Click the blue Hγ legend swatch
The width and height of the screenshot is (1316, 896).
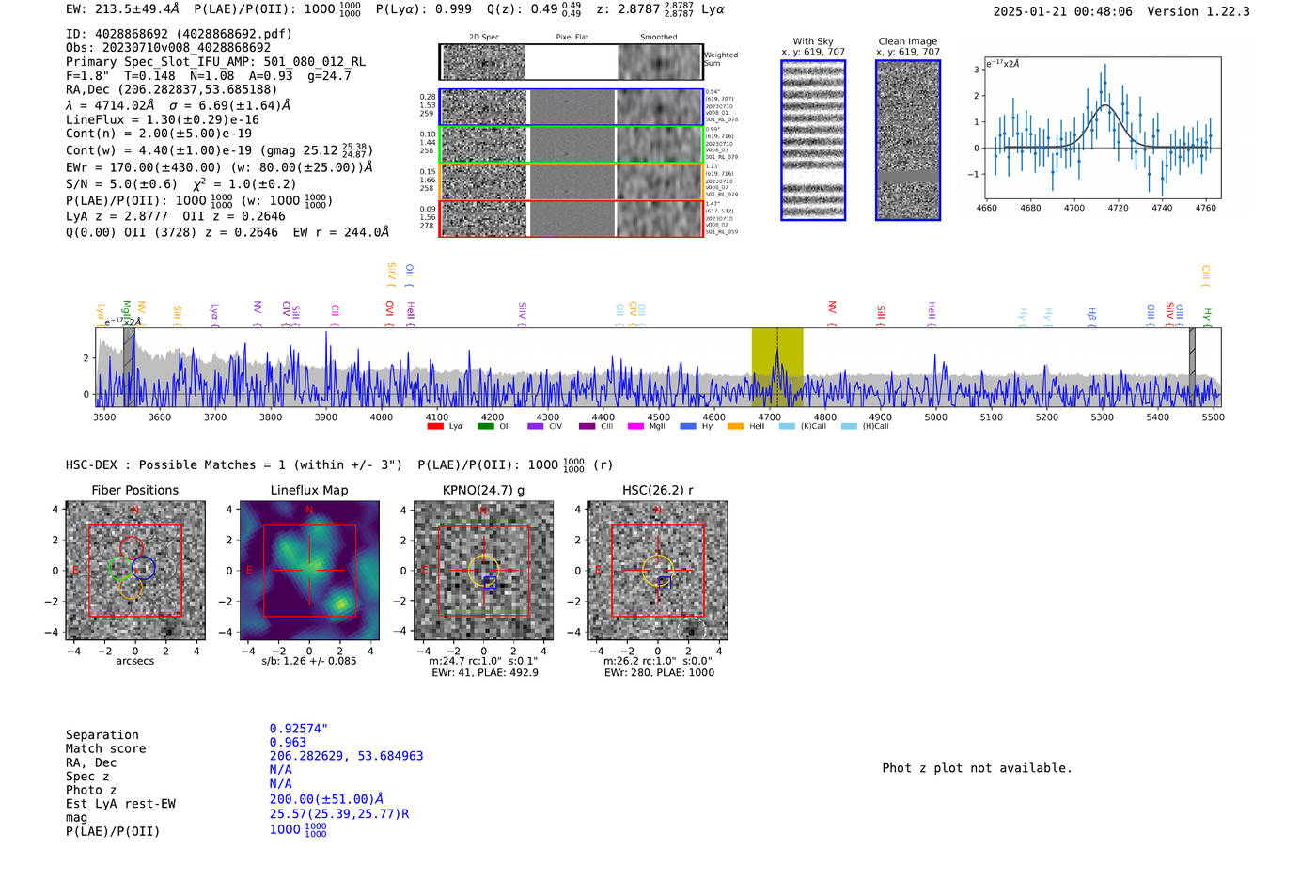[x=688, y=426]
